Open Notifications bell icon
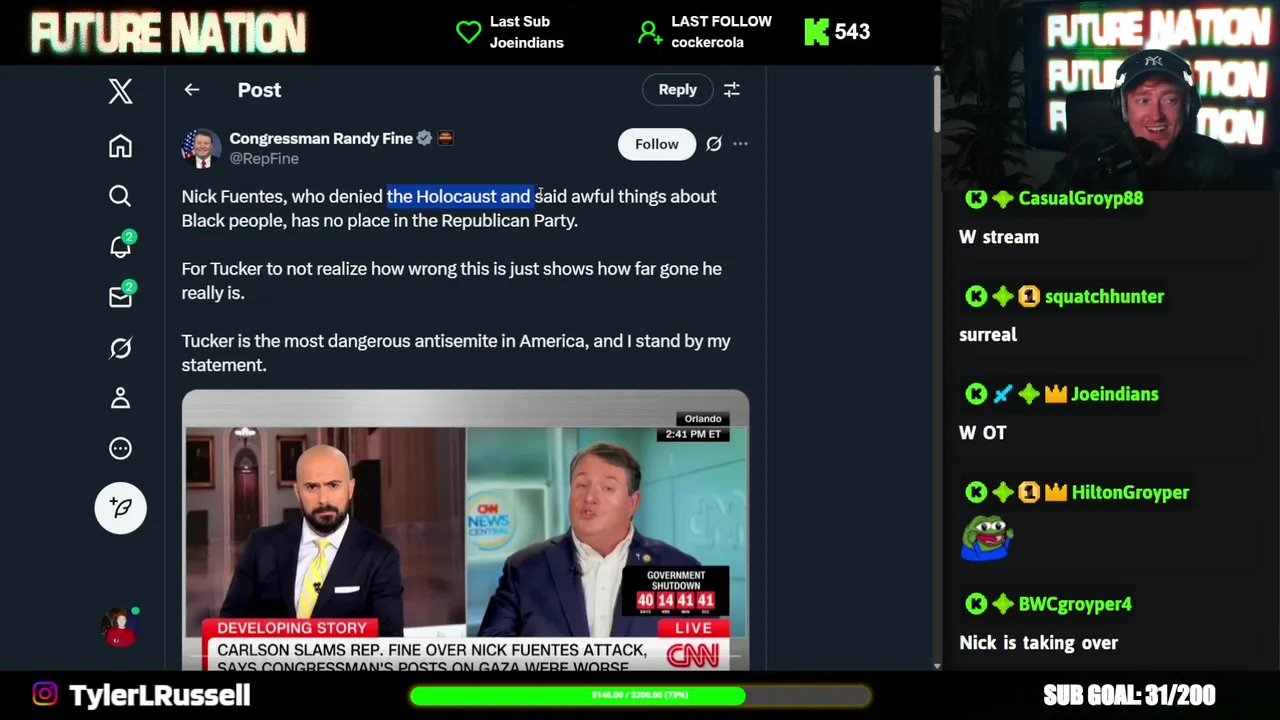The width and height of the screenshot is (1280, 720). click(x=120, y=245)
